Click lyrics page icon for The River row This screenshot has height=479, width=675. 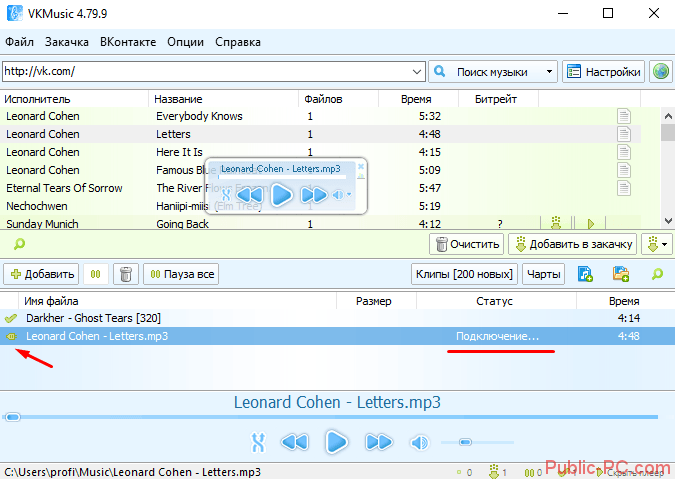pyautogui.click(x=623, y=188)
